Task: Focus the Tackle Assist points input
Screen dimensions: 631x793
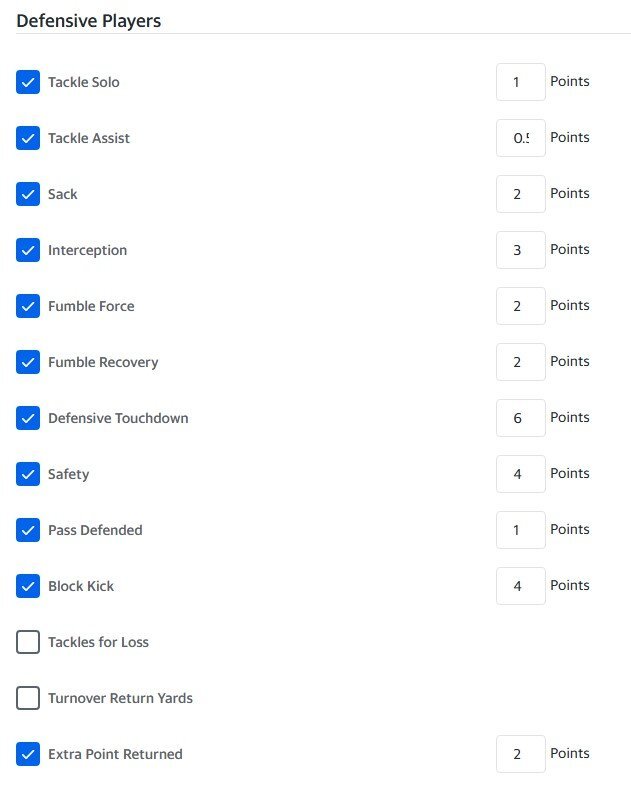Action: point(521,138)
